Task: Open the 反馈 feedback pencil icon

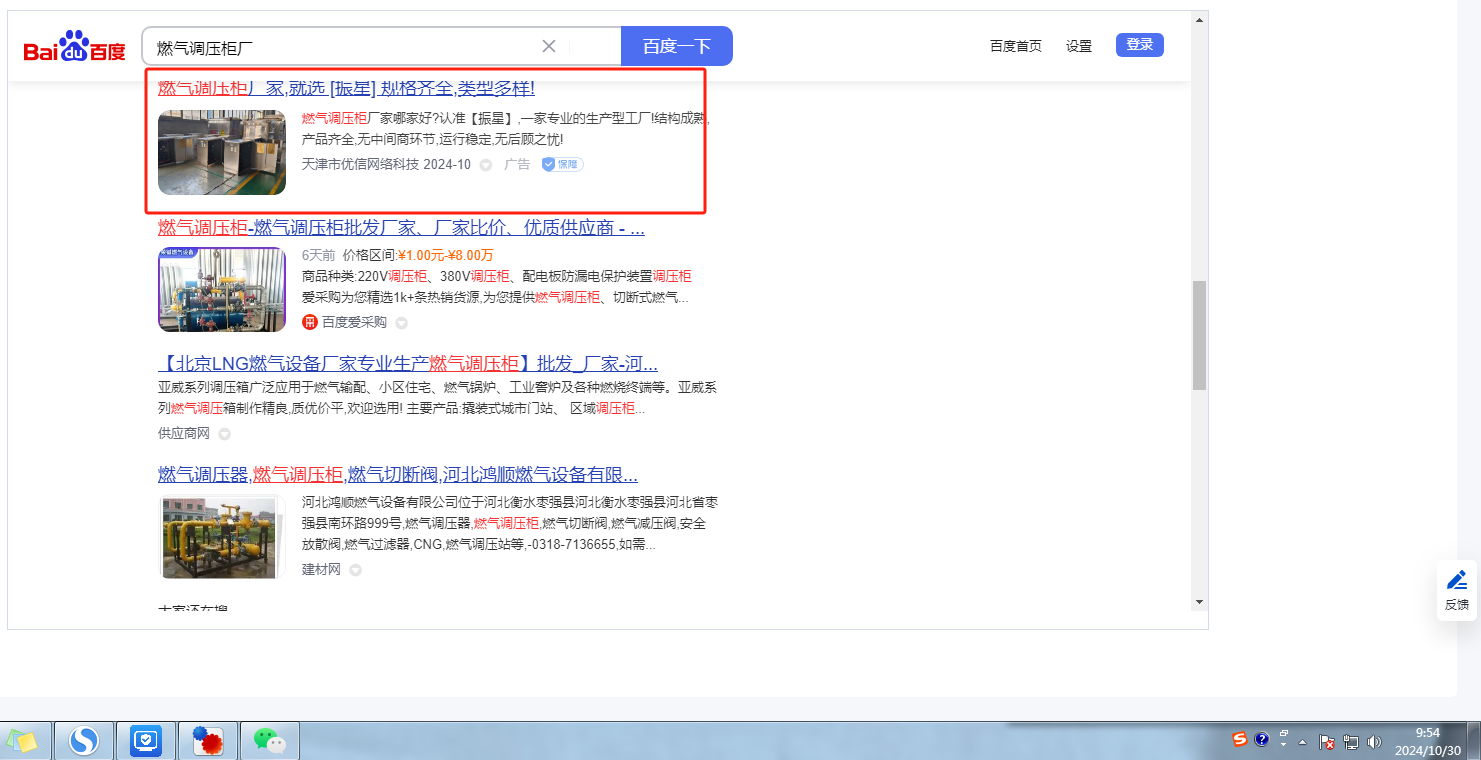Action: tap(1457, 580)
